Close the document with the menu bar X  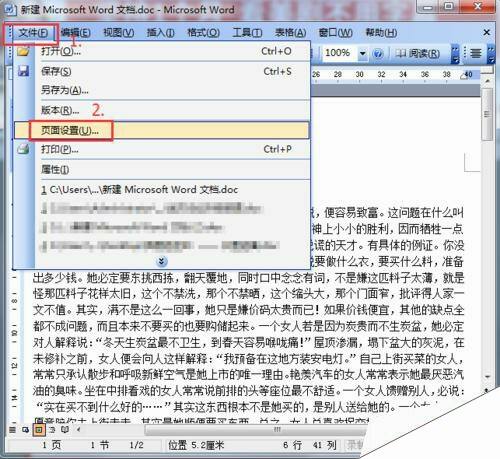[487, 32]
